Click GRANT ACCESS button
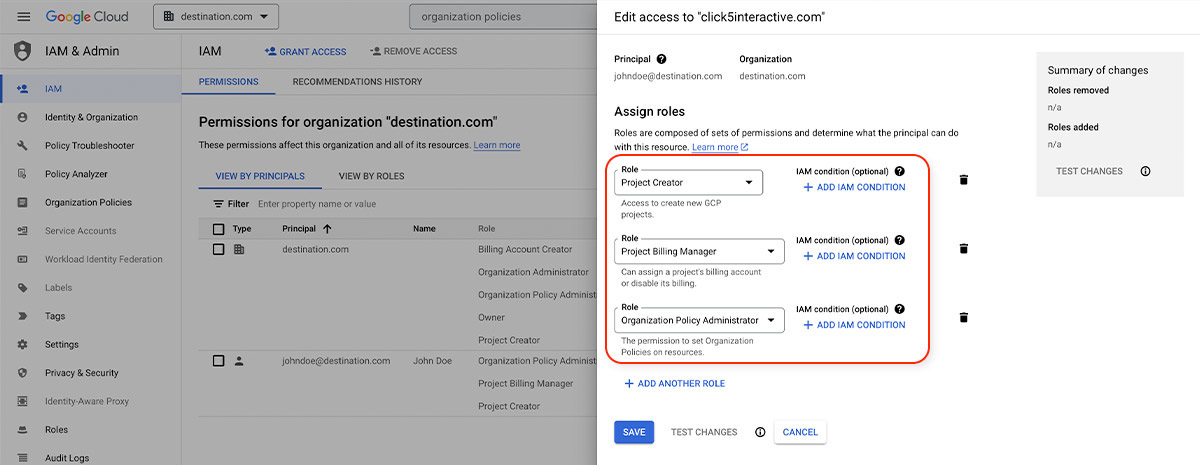 click(x=305, y=51)
